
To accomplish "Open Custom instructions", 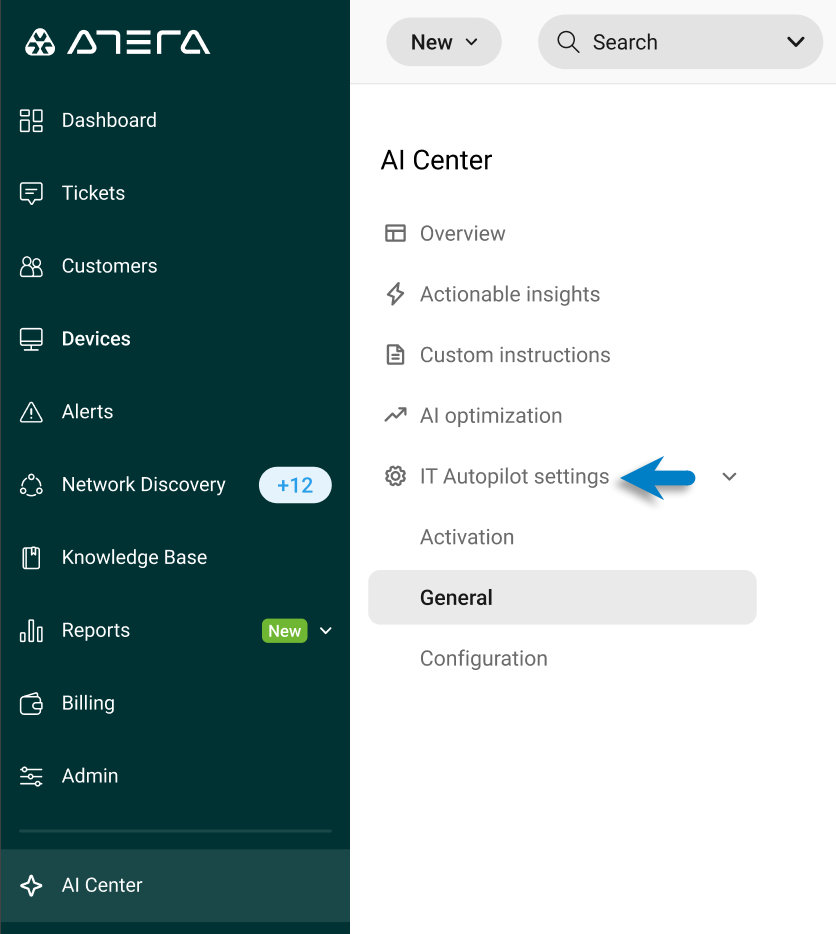I will coord(515,355).
